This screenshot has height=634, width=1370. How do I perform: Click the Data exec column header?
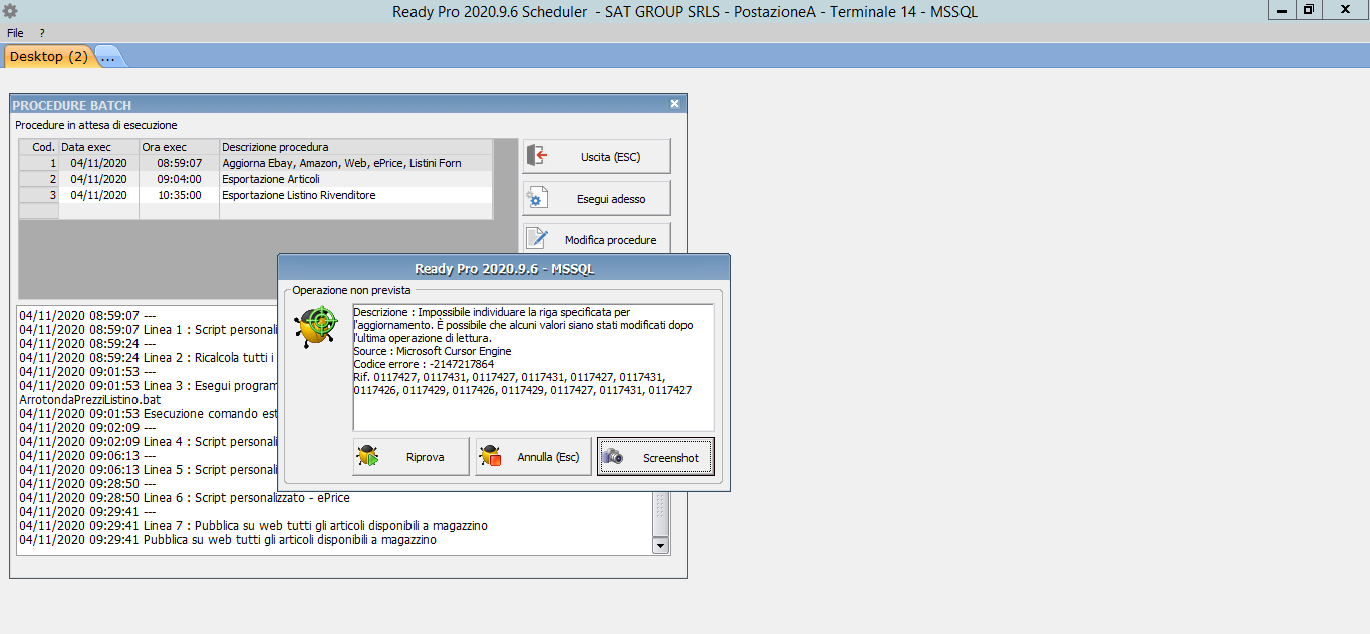coord(99,147)
